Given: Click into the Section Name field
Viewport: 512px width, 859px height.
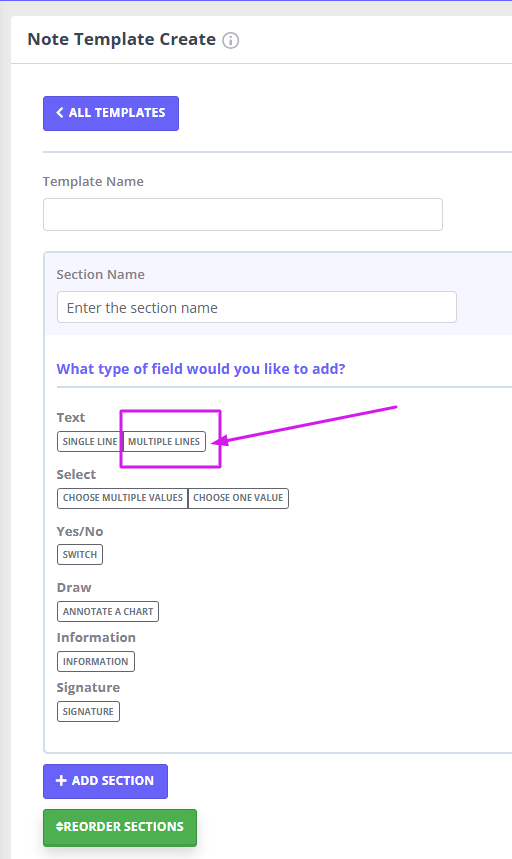Looking at the screenshot, I should click(256, 307).
